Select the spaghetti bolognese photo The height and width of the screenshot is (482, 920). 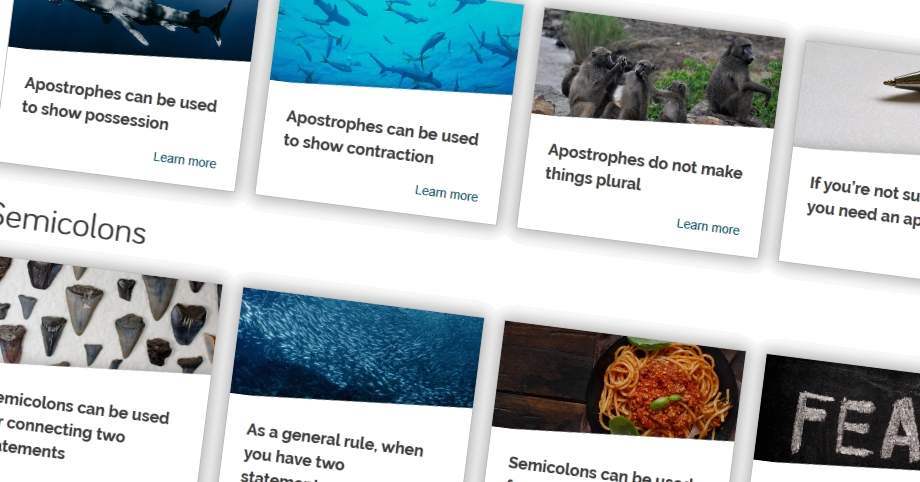coord(619,381)
